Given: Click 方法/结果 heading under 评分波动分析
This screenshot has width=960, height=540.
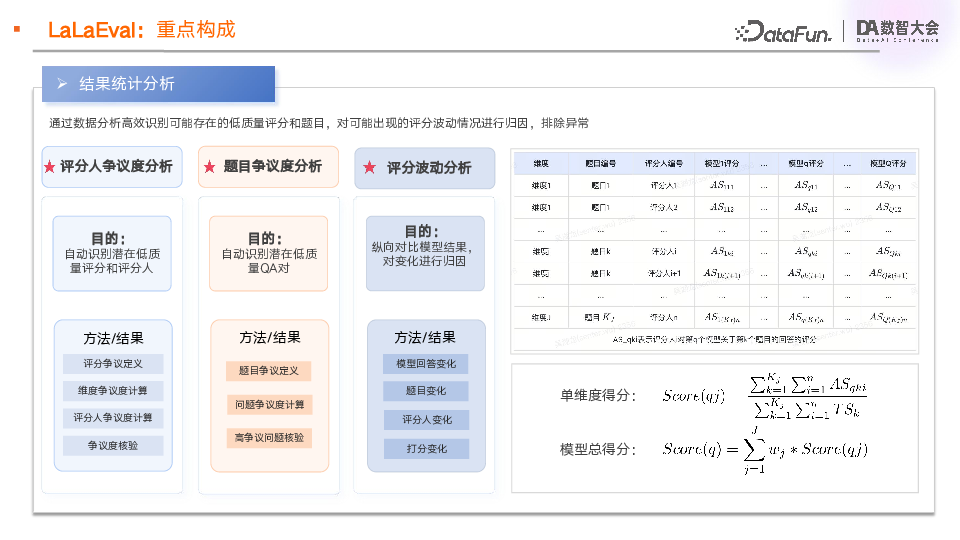Looking at the screenshot, I should (x=425, y=338).
